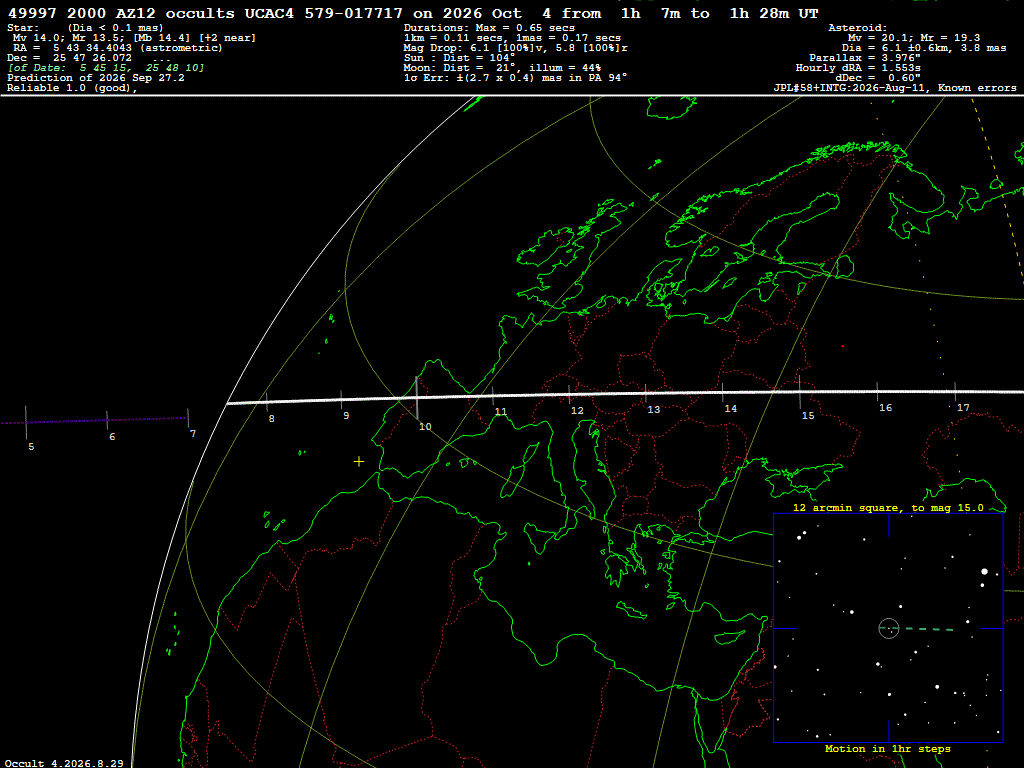Screen dimensions: 1024x768
Task: Click time tick marker labeled 17
Action: [x=955, y=392]
